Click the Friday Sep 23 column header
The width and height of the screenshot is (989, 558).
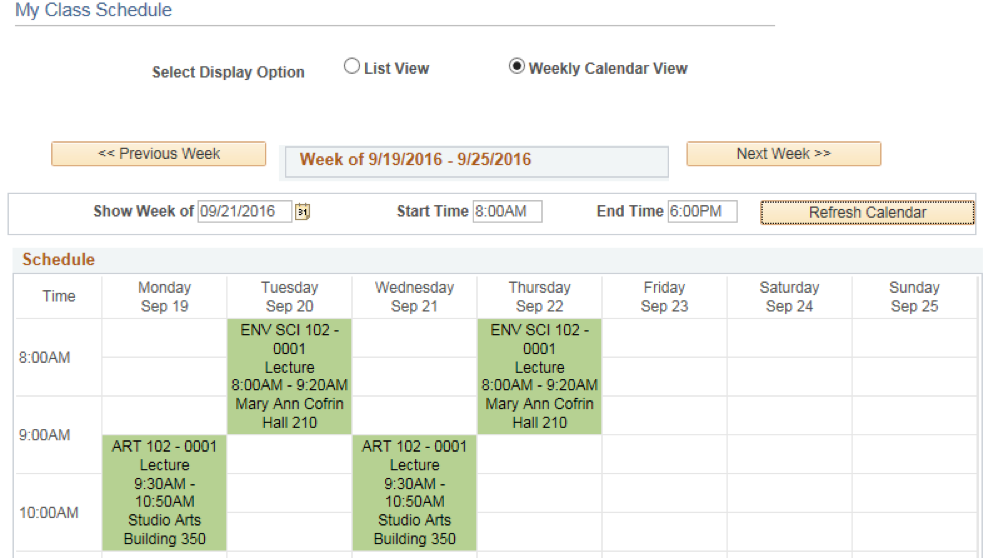click(664, 297)
